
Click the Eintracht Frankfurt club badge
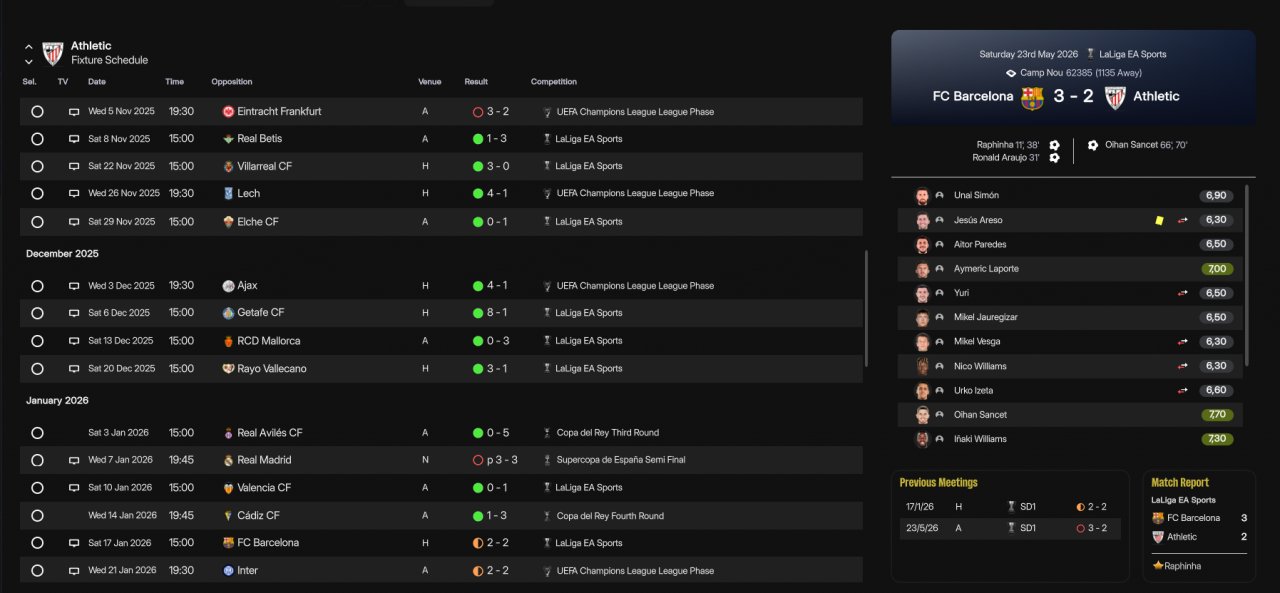pyautogui.click(x=228, y=112)
